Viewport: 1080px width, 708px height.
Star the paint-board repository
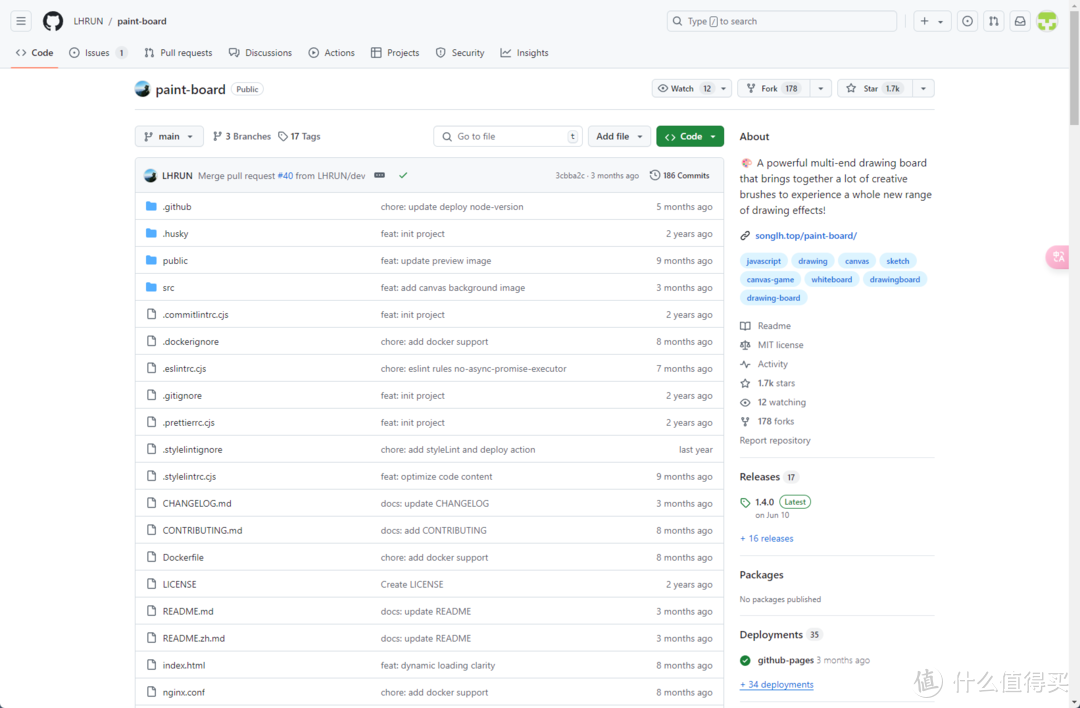[x=874, y=88]
